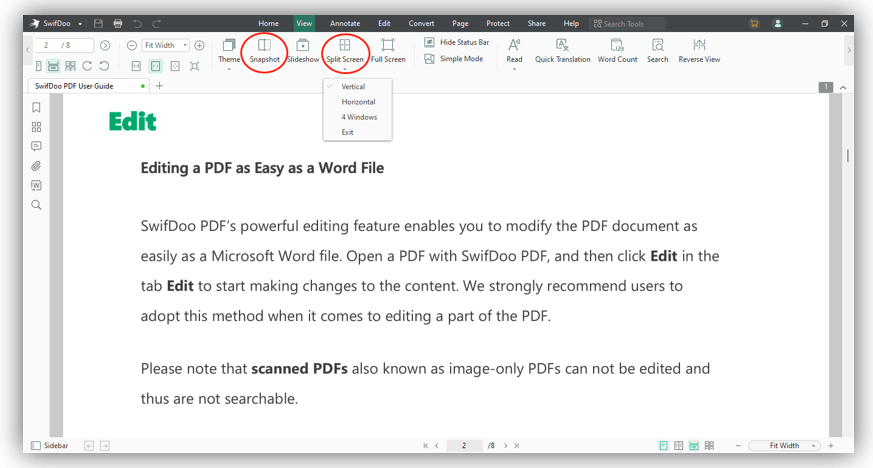Click the shopping cart icon
873x468 pixels.
click(x=754, y=23)
